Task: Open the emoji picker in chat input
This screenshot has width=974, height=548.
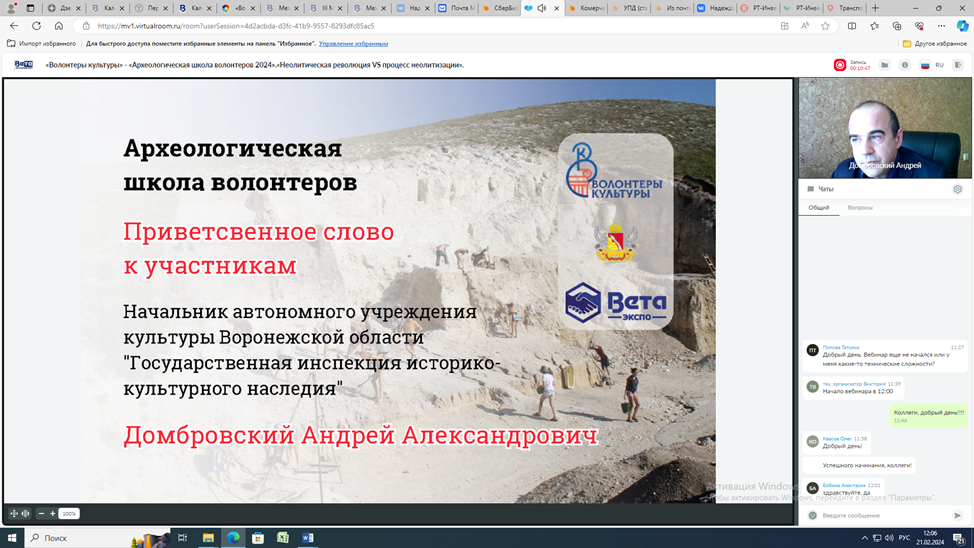Action: [812, 516]
